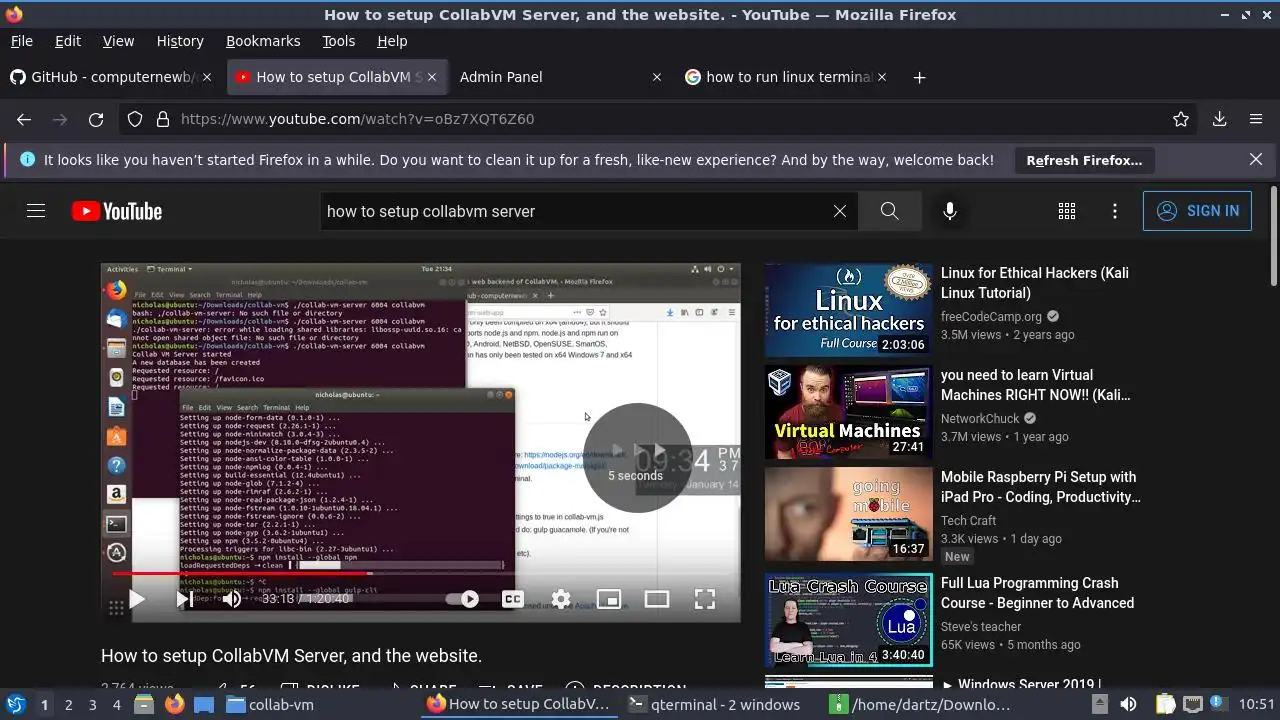The width and height of the screenshot is (1280, 720).
Task: Skip to next video in player
Action: pyautogui.click(x=185, y=599)
